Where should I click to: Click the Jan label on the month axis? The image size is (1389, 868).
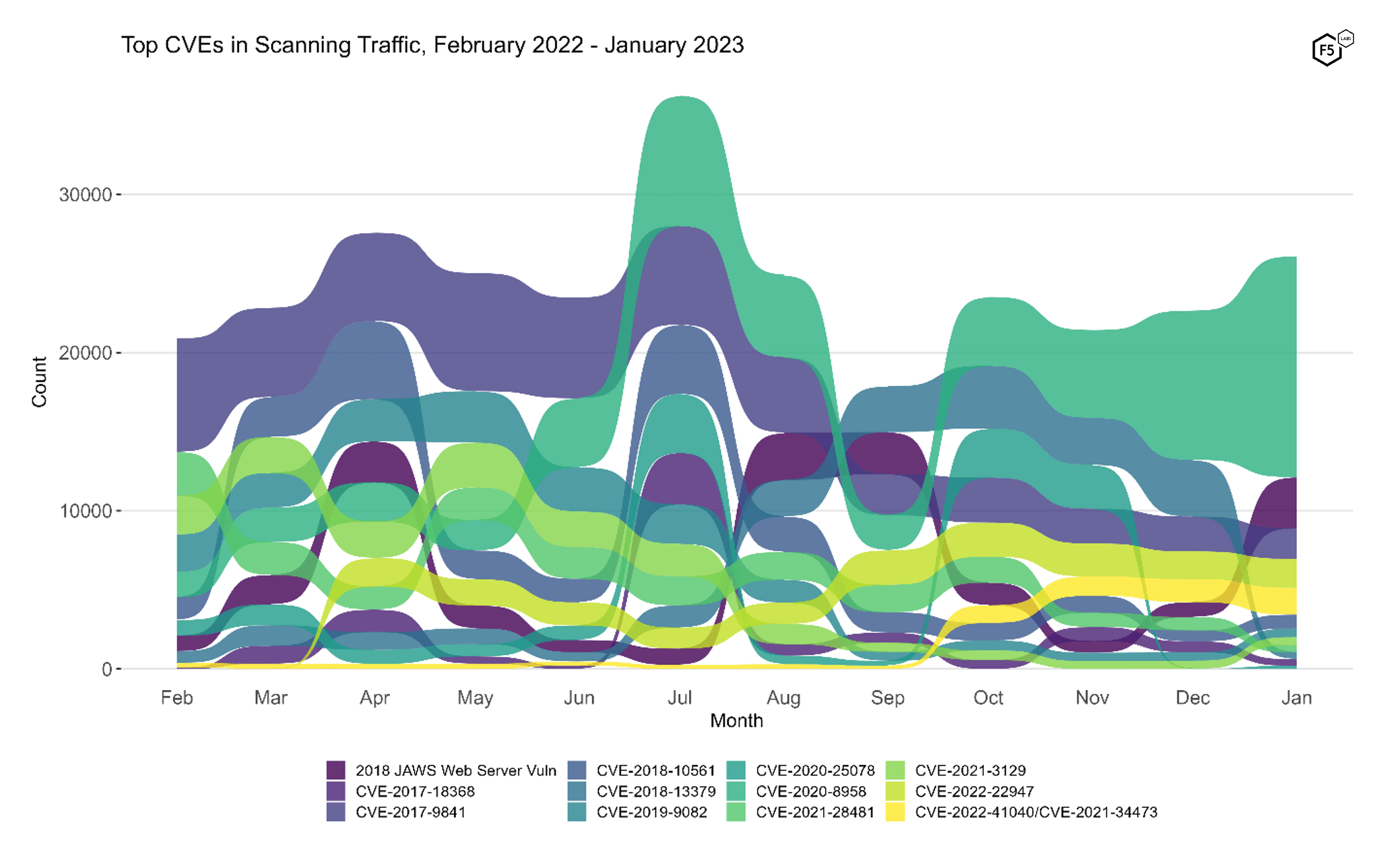(x=1296, y=698)
